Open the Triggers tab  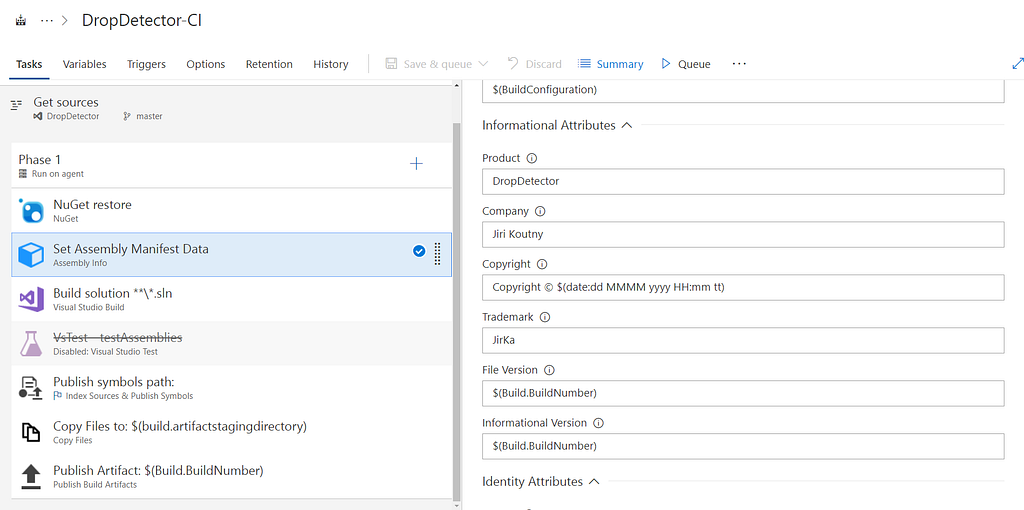(146, 64)
